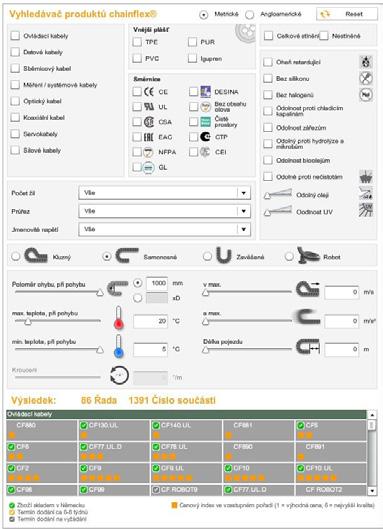Open the Počet žil dropdown

pos(165,193)
